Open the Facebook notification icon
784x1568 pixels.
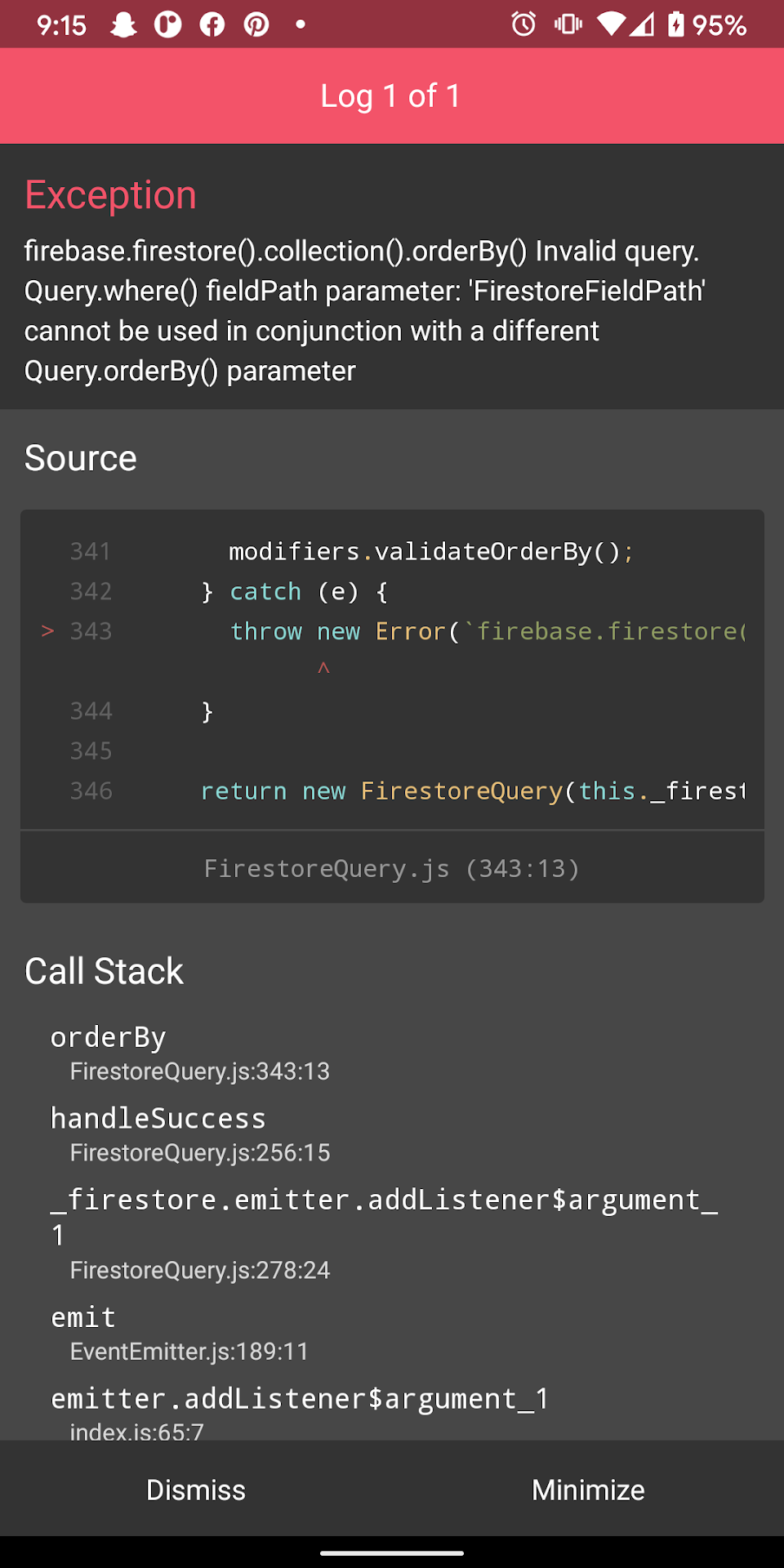212,24
